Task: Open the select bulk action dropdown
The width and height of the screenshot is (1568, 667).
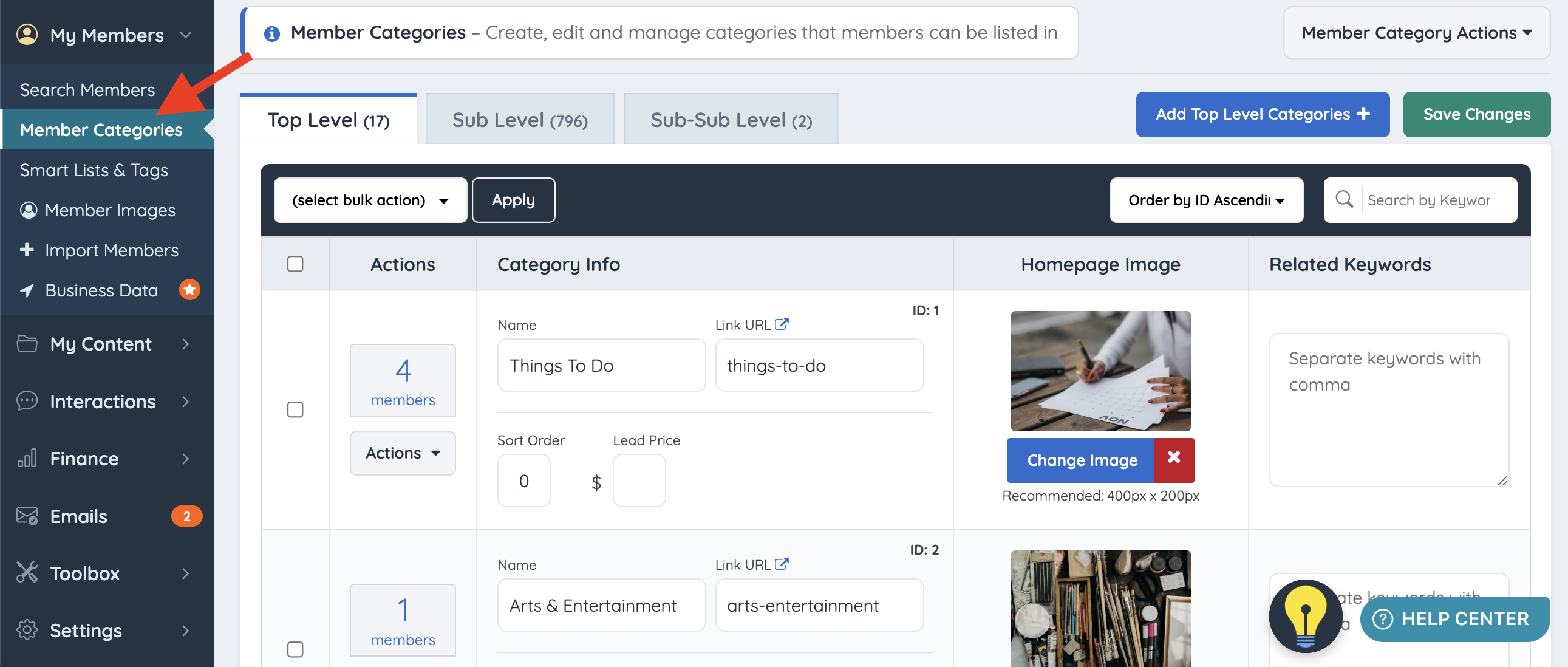Action: coord(370,200)
